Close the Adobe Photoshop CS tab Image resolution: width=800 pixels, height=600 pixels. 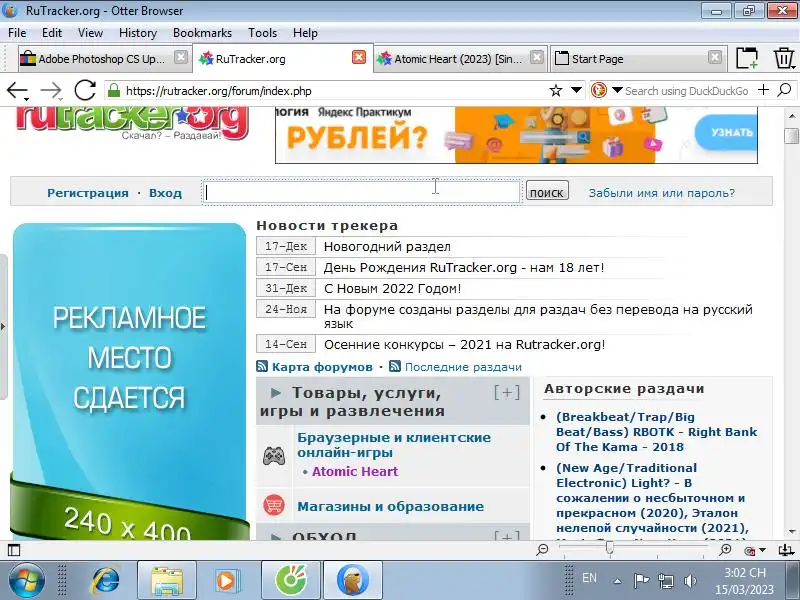point(181,57)
